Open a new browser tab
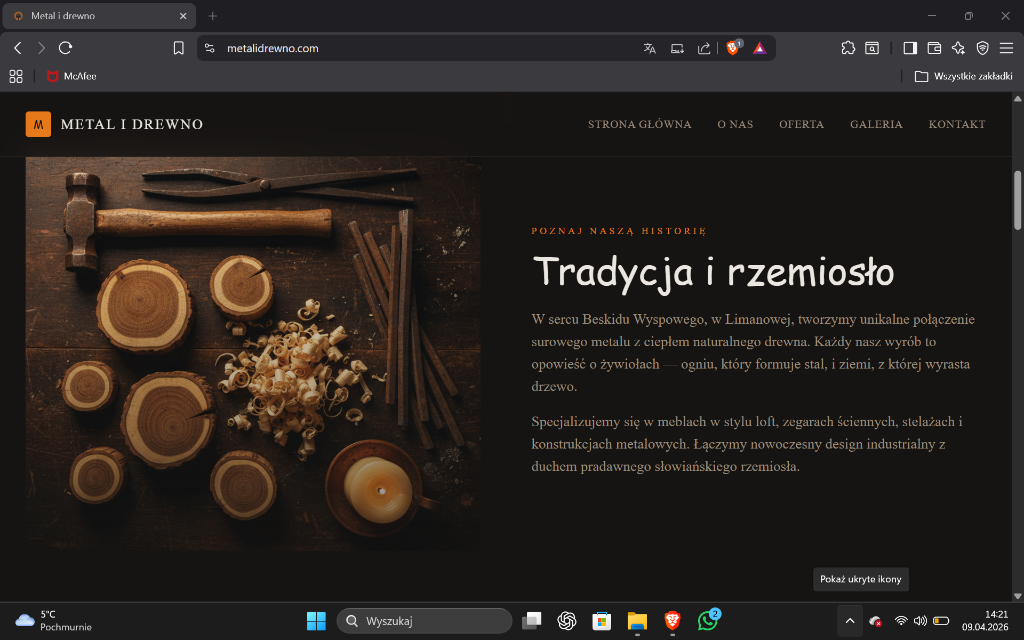 pos(212,16)
